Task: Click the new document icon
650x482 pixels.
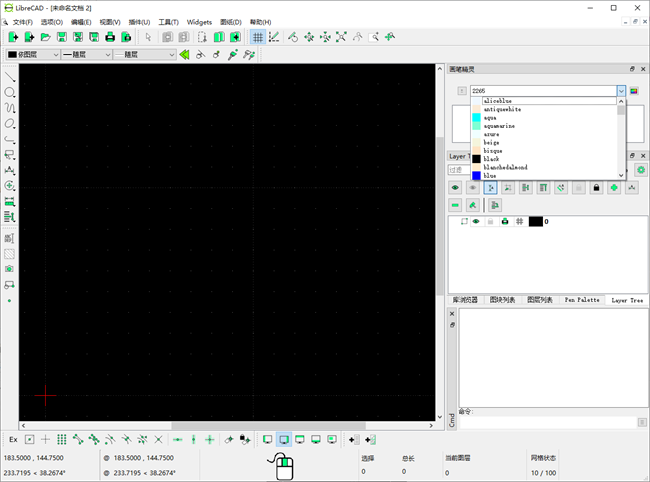Action: point(13,37)
